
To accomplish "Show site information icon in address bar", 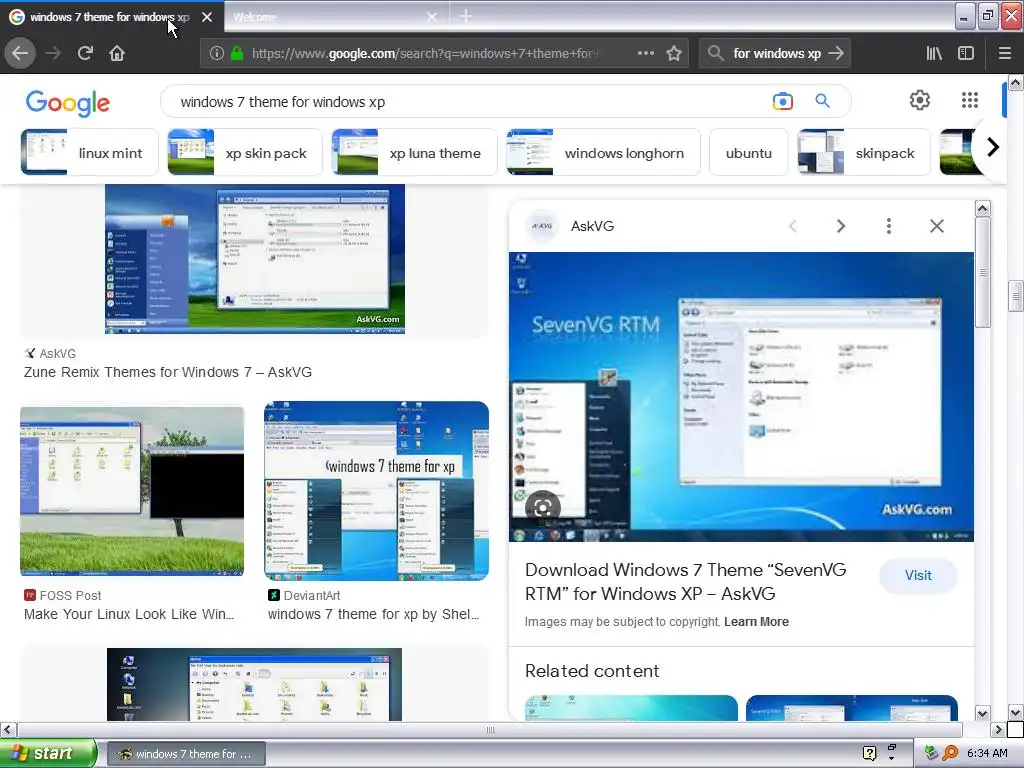I will coord(217,54).
